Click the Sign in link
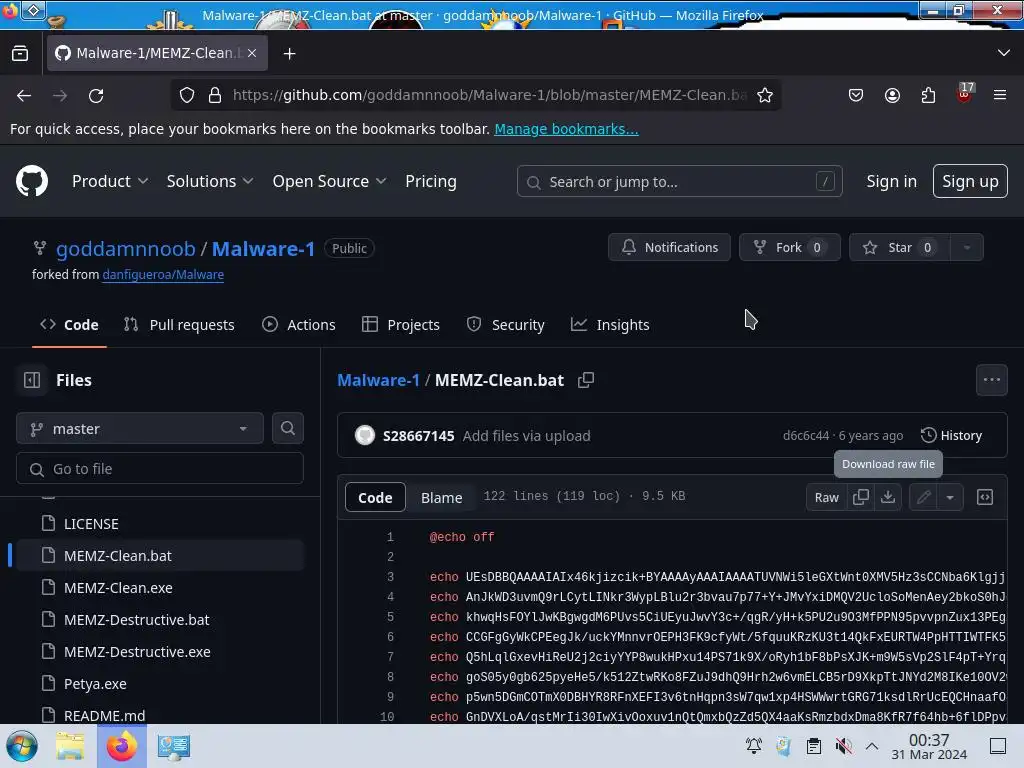Image resolution: width=1024 pixels, height=768 pixels. 891,182
